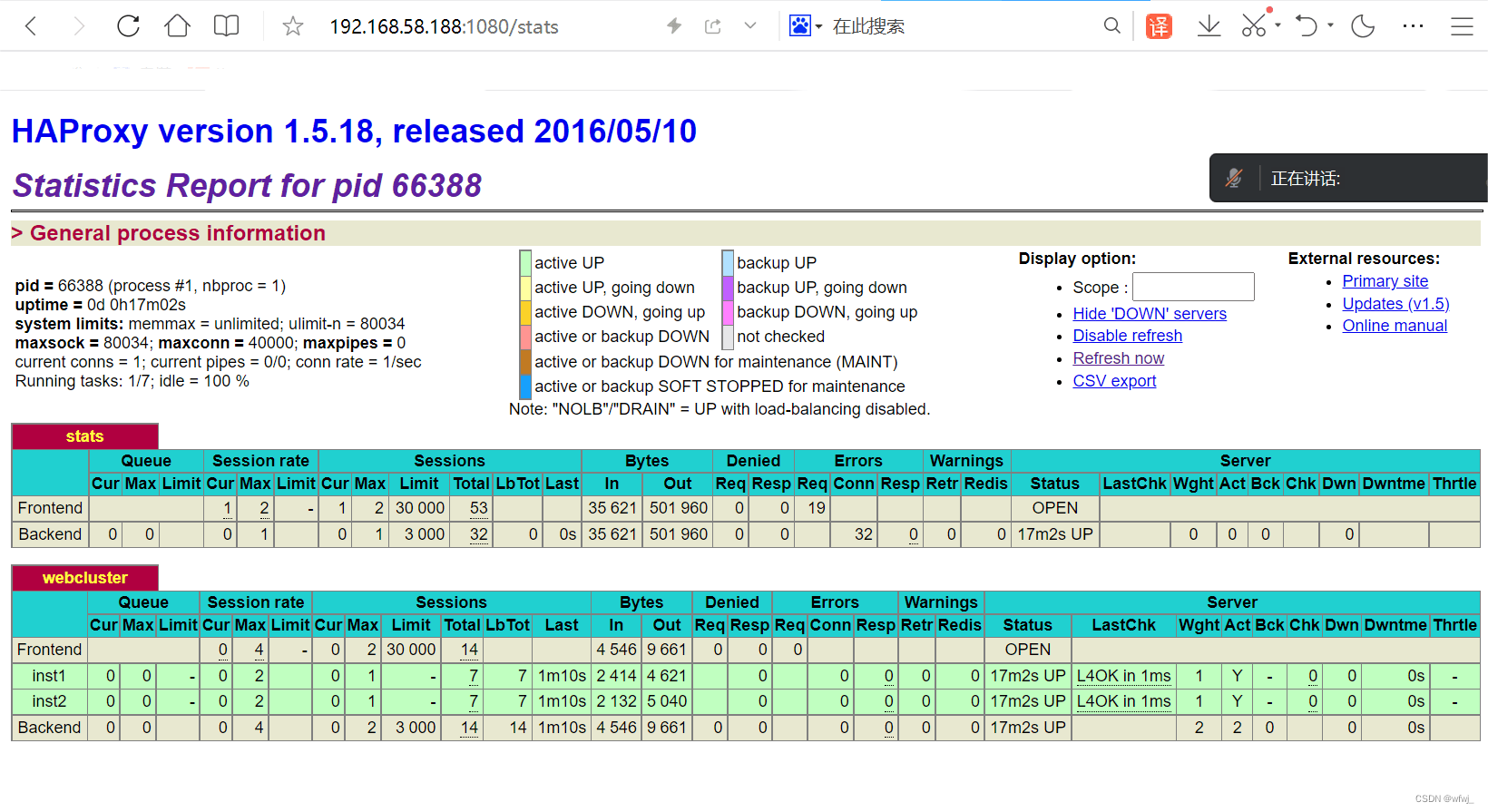Viewport: 1488px width, 812px height.
Task: Open the Baidu search engine selector
Action: (x=805, y=25)
